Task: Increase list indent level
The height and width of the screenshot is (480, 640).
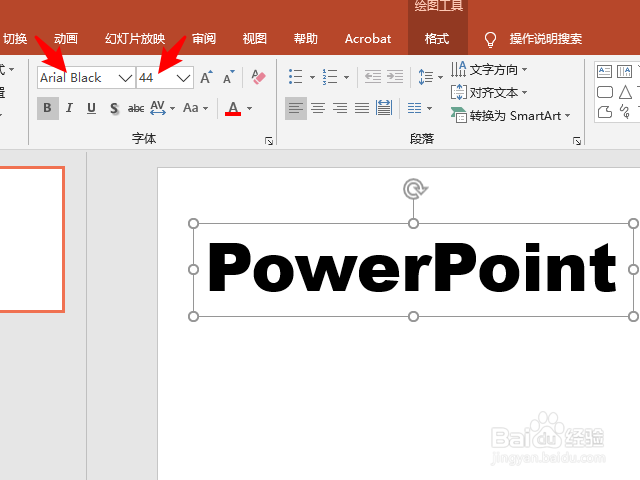Action: [395, 77]
